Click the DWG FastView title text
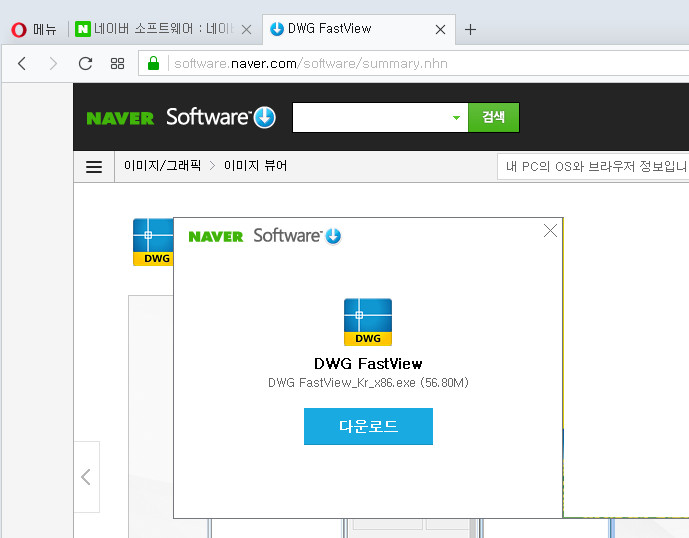The image size is (689, 538). click(x=368, y=364)
